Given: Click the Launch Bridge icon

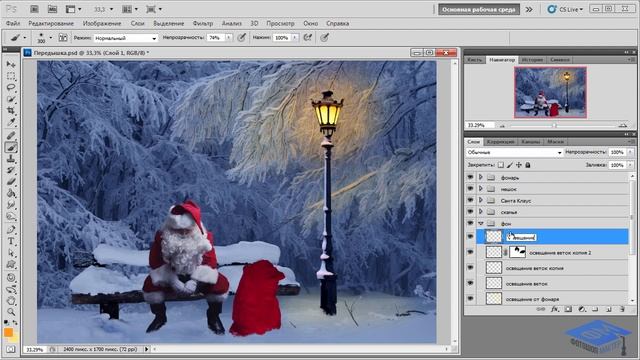Looking at the screenshot, I should coord(34,9).
